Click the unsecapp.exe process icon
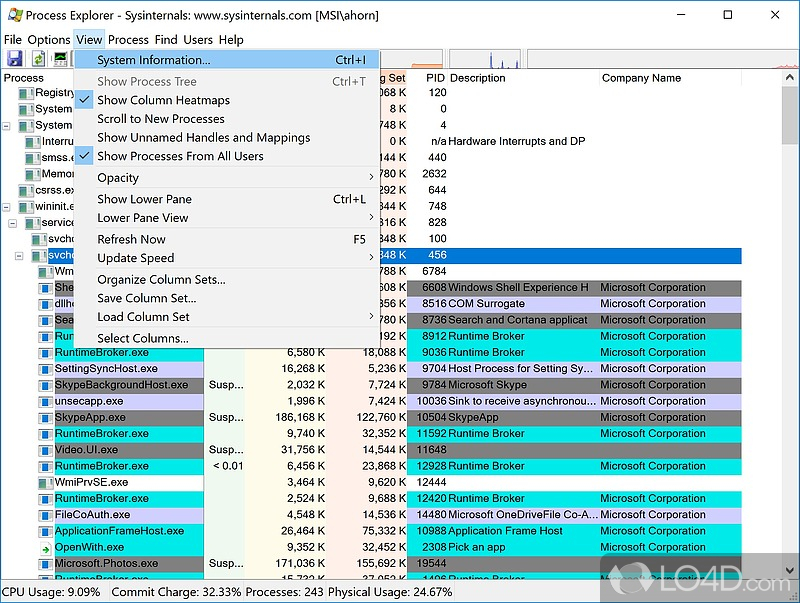The height and width of the screenshot is (603, 800). [x=46, y=401]
